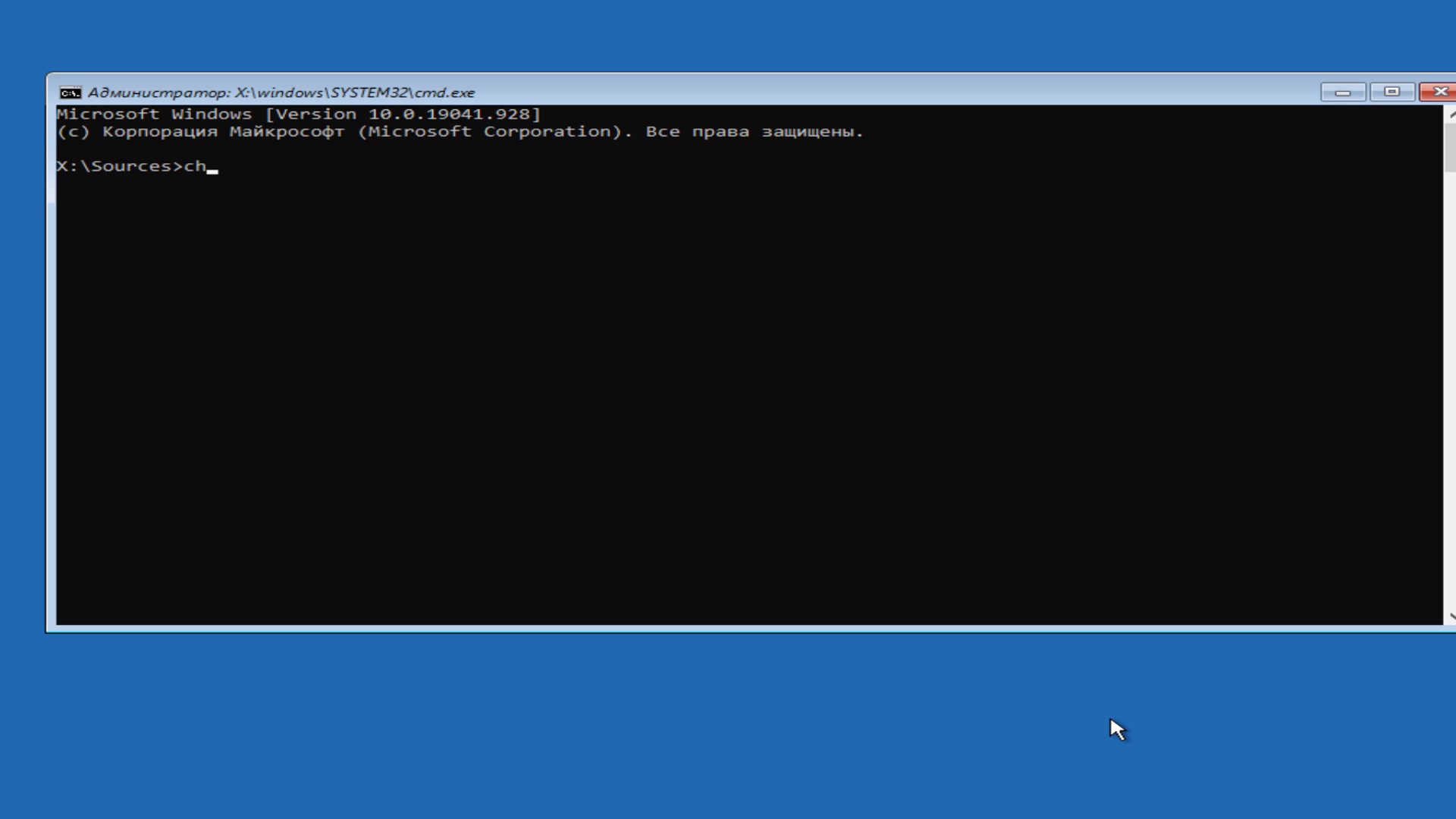Click the blue desktop background below the window
The width and height of the screenshot is (1456, 819).
(x=607, y=720)
